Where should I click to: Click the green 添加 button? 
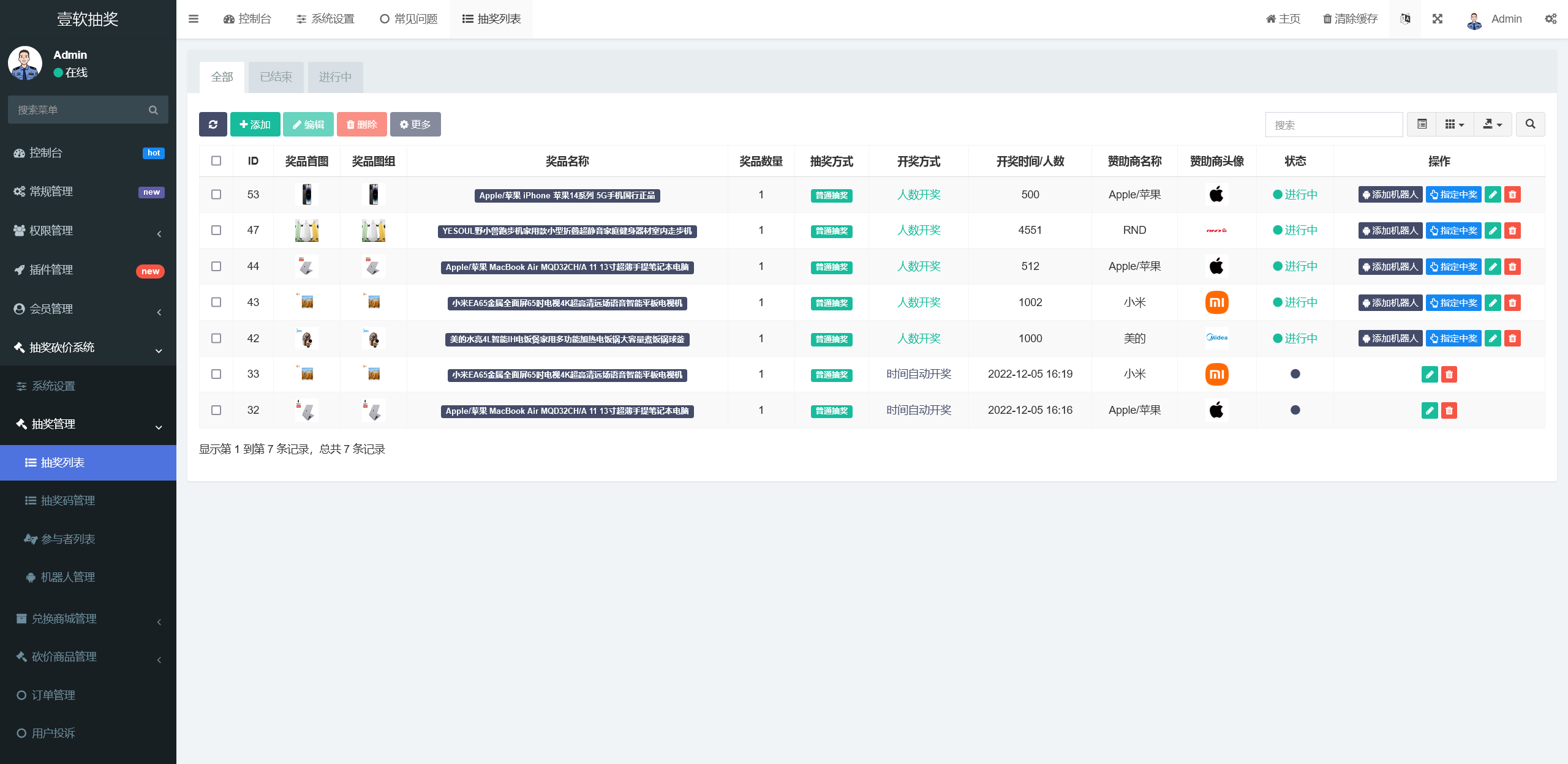point(255,124)
